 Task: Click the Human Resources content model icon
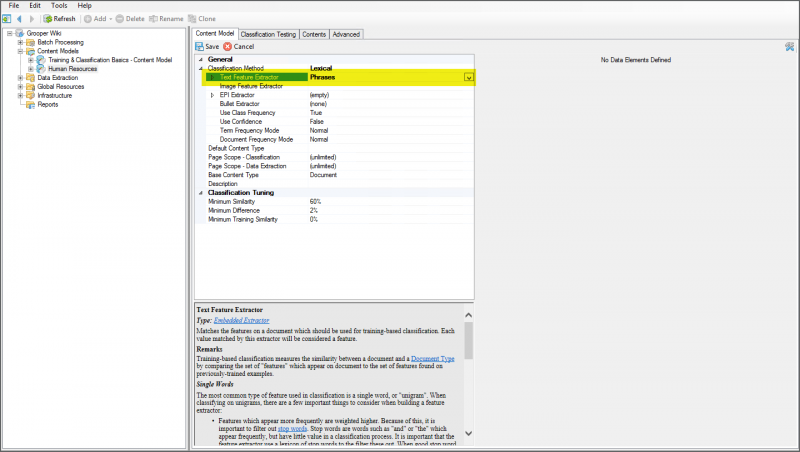41,69
